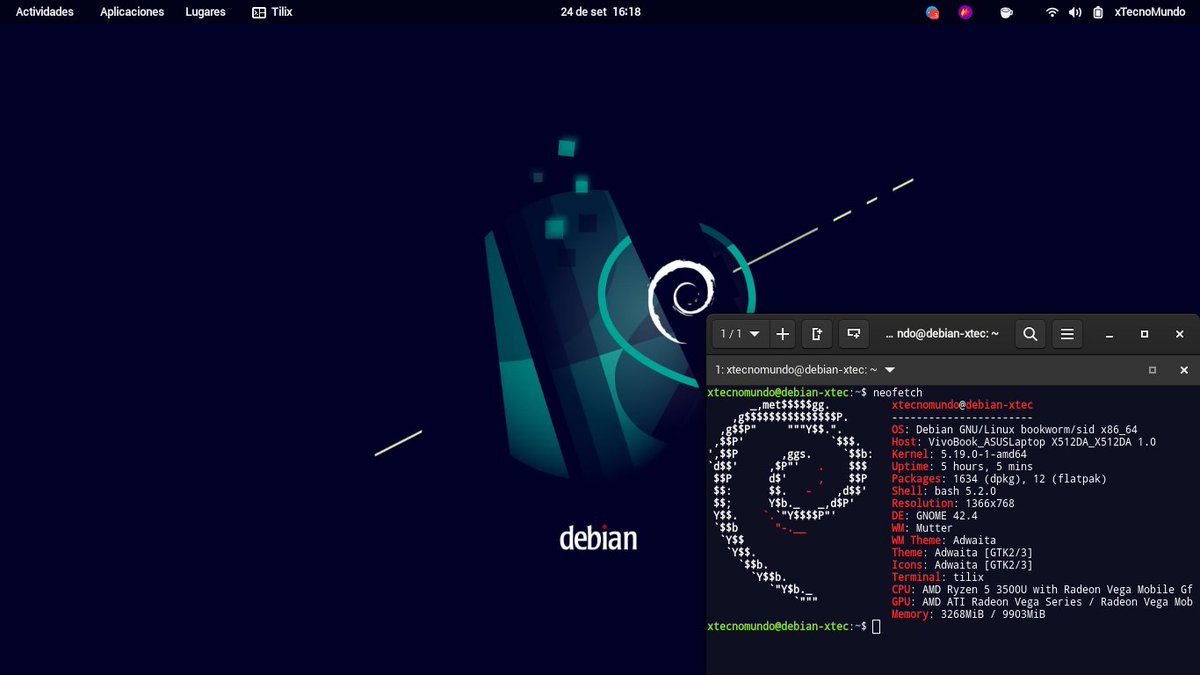Open the Actividades menu
The height and width of the screenshot is (675, 1200).
point(43,12)
